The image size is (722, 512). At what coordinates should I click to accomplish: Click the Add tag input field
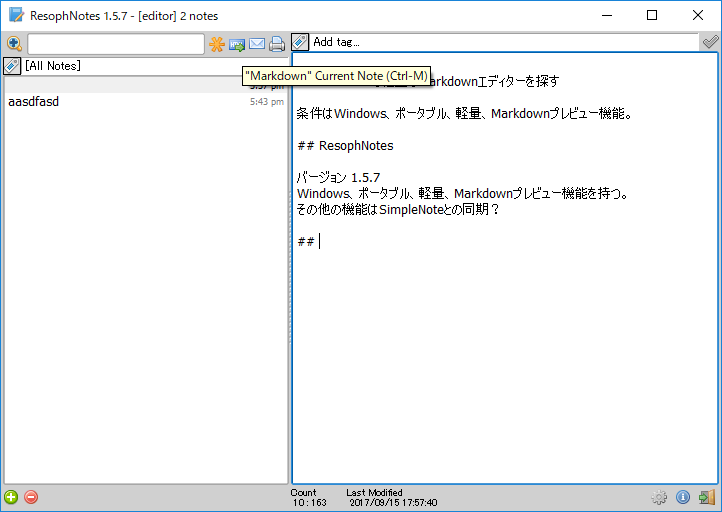[504, 42]
